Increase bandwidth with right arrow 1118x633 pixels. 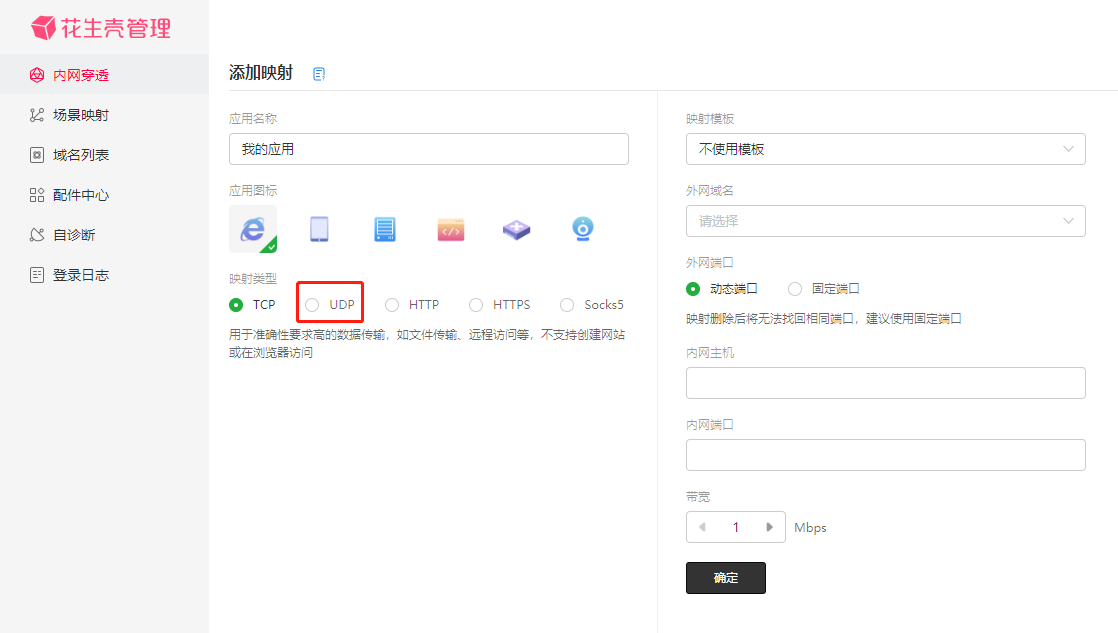[x=769, y=527]
